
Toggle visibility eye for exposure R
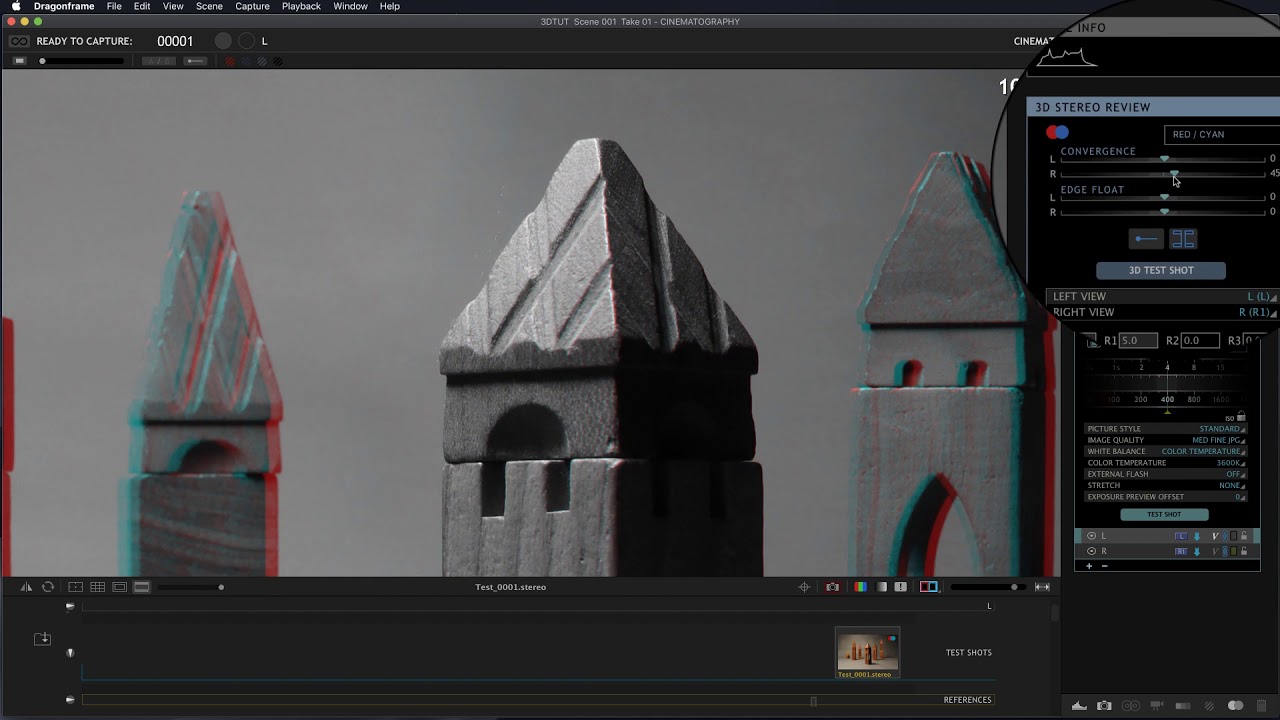point(1091,551)
